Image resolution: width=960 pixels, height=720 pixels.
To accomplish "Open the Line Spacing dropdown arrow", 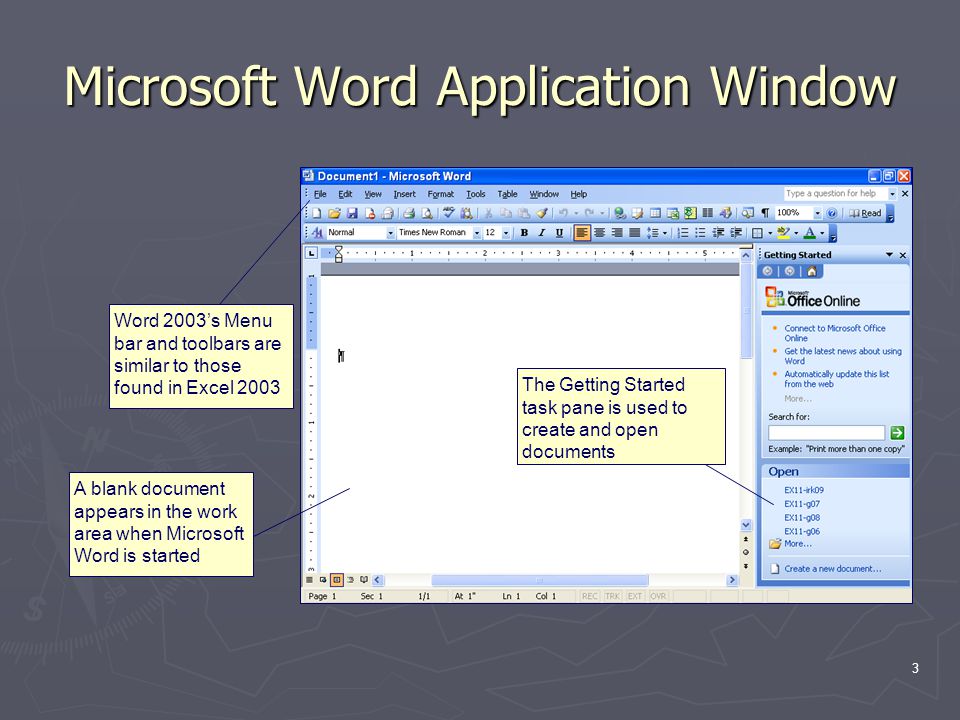I will coord(665,233).
